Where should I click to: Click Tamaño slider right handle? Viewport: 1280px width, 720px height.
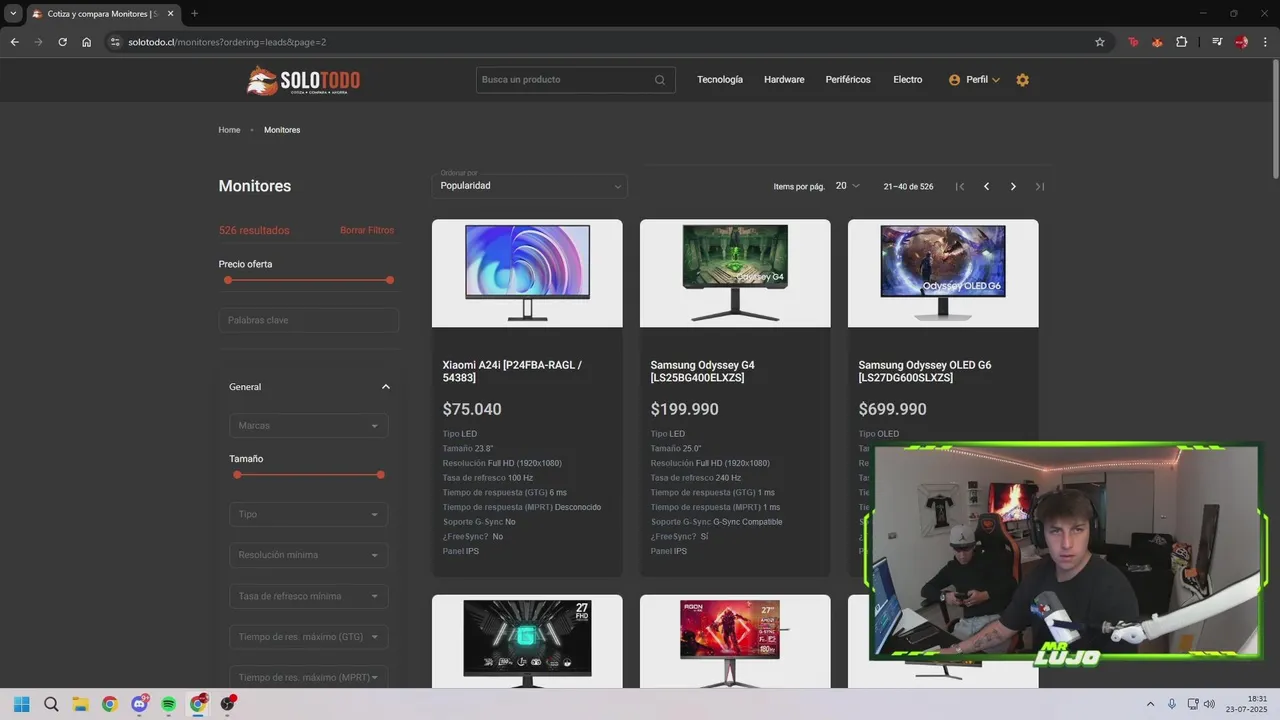[381, 475]
